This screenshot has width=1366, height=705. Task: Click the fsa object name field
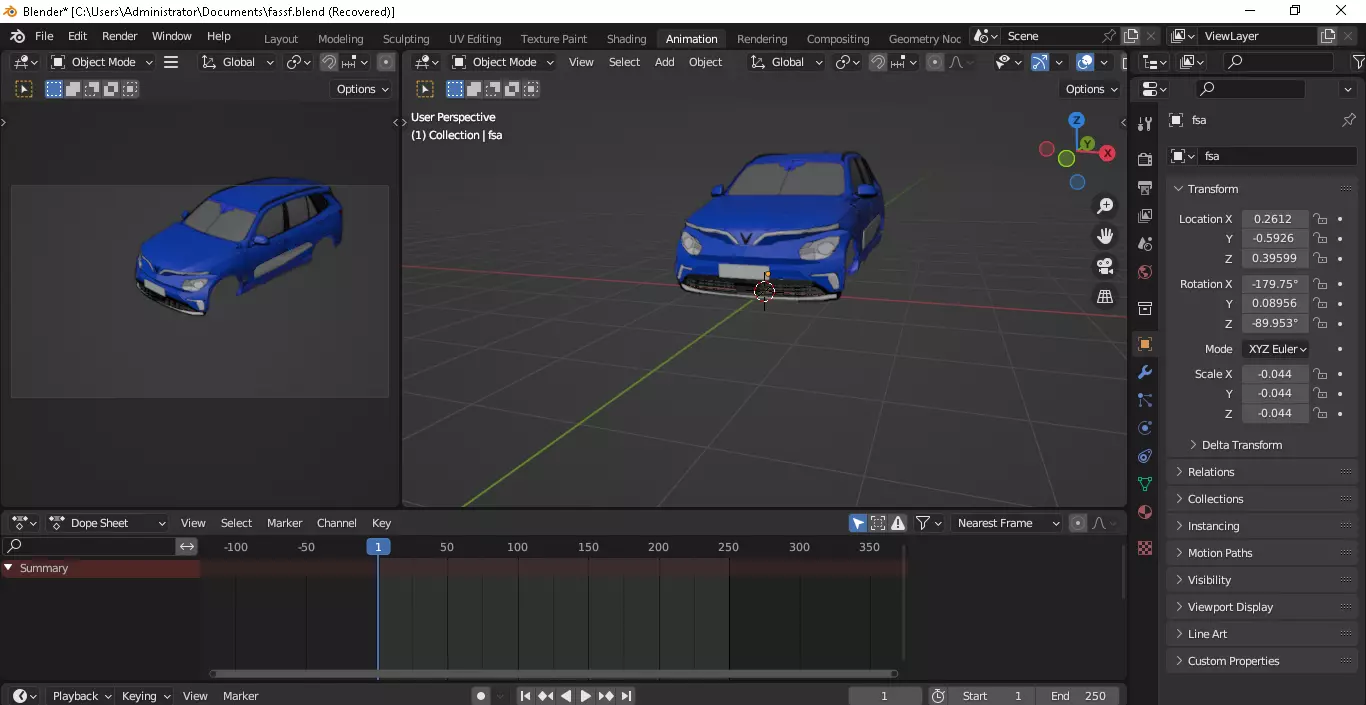pos(1275,156)
